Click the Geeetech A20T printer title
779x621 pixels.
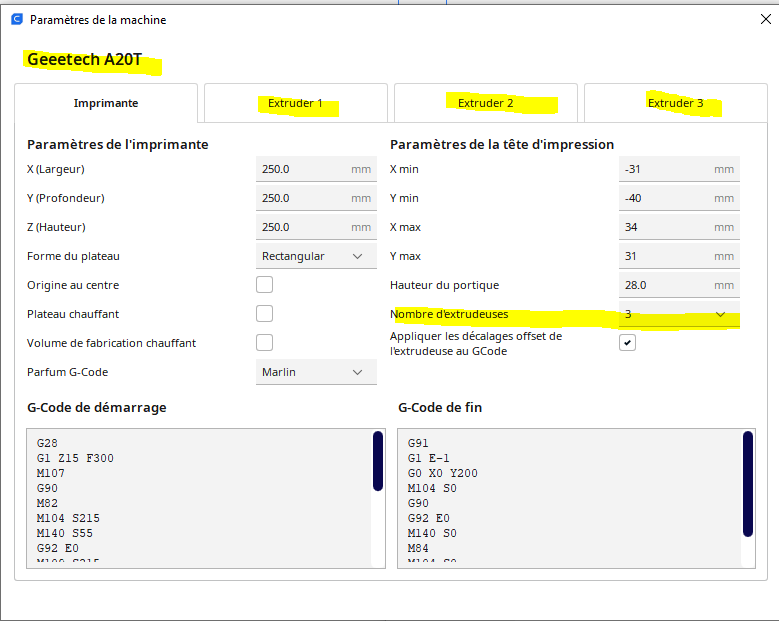pos(84,59)
